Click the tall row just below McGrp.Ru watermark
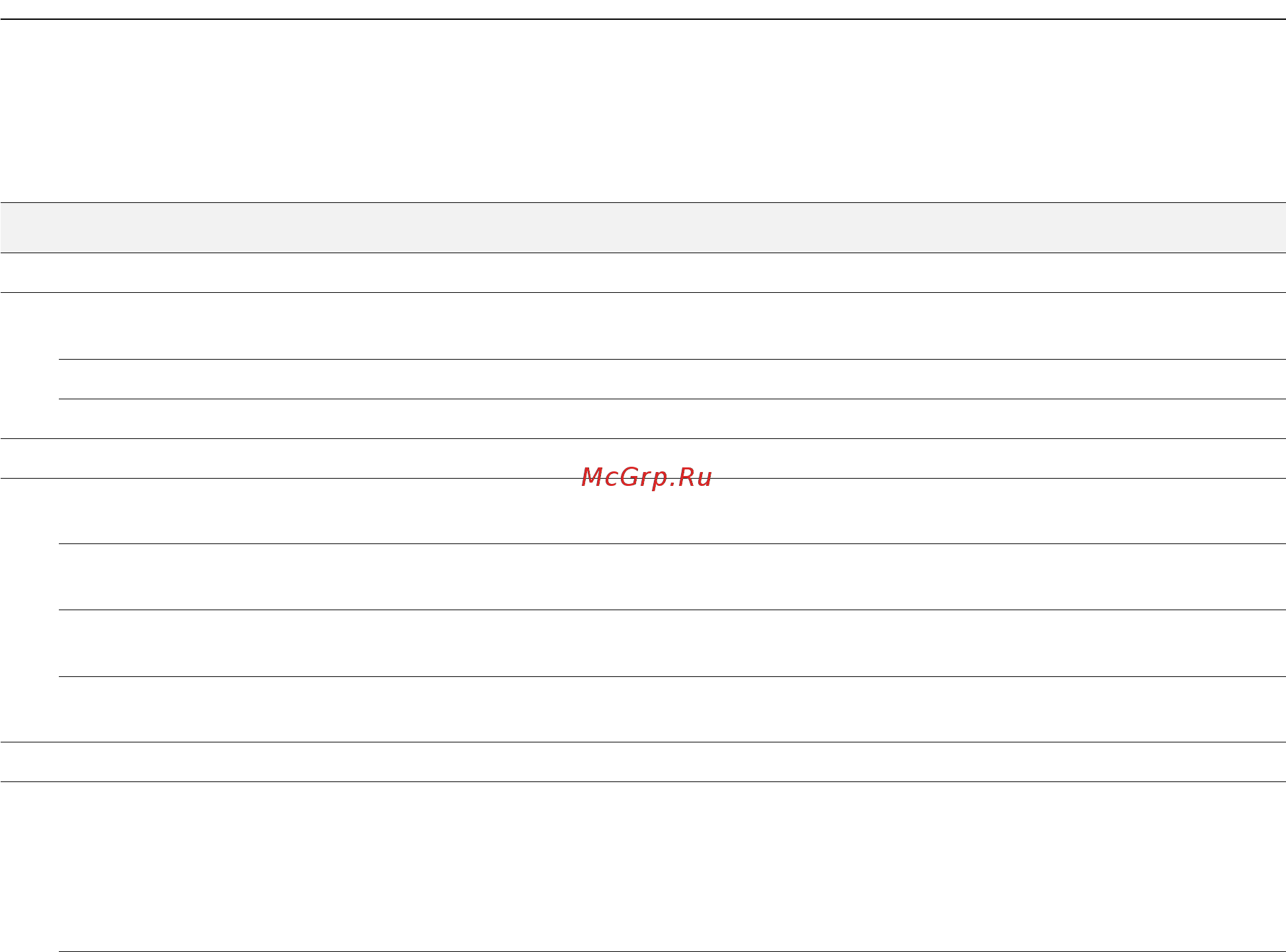The image size is (1286, 952). tap(643, 511)
